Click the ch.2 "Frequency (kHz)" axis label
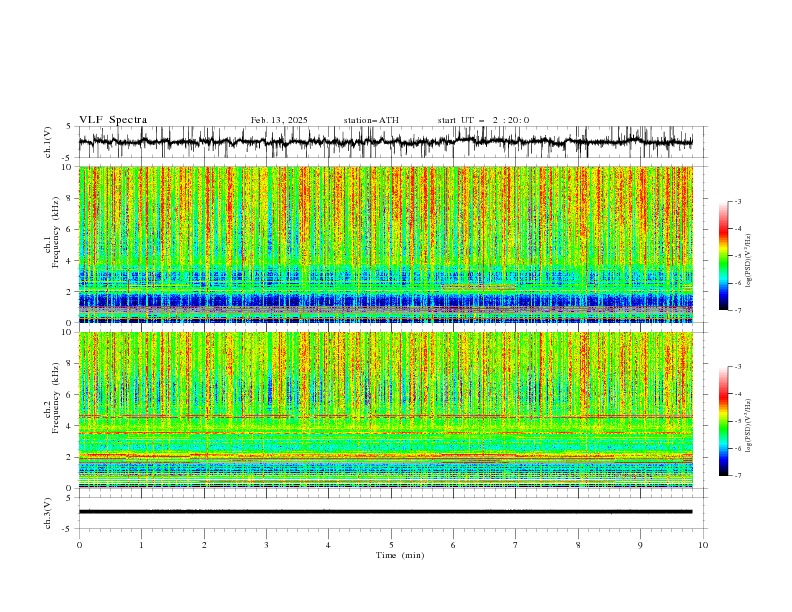The image size is (792, 612). pyautogui.click(x=56, y=397)
